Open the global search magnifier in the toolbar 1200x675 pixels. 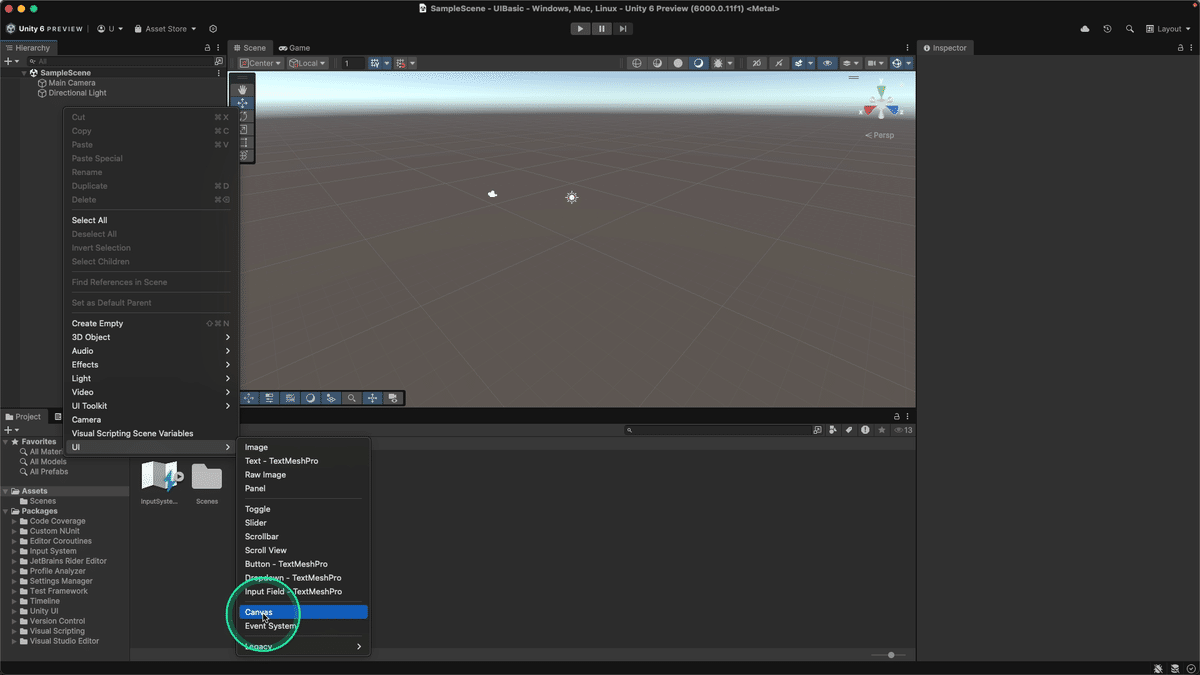(x=1130, y=29)
